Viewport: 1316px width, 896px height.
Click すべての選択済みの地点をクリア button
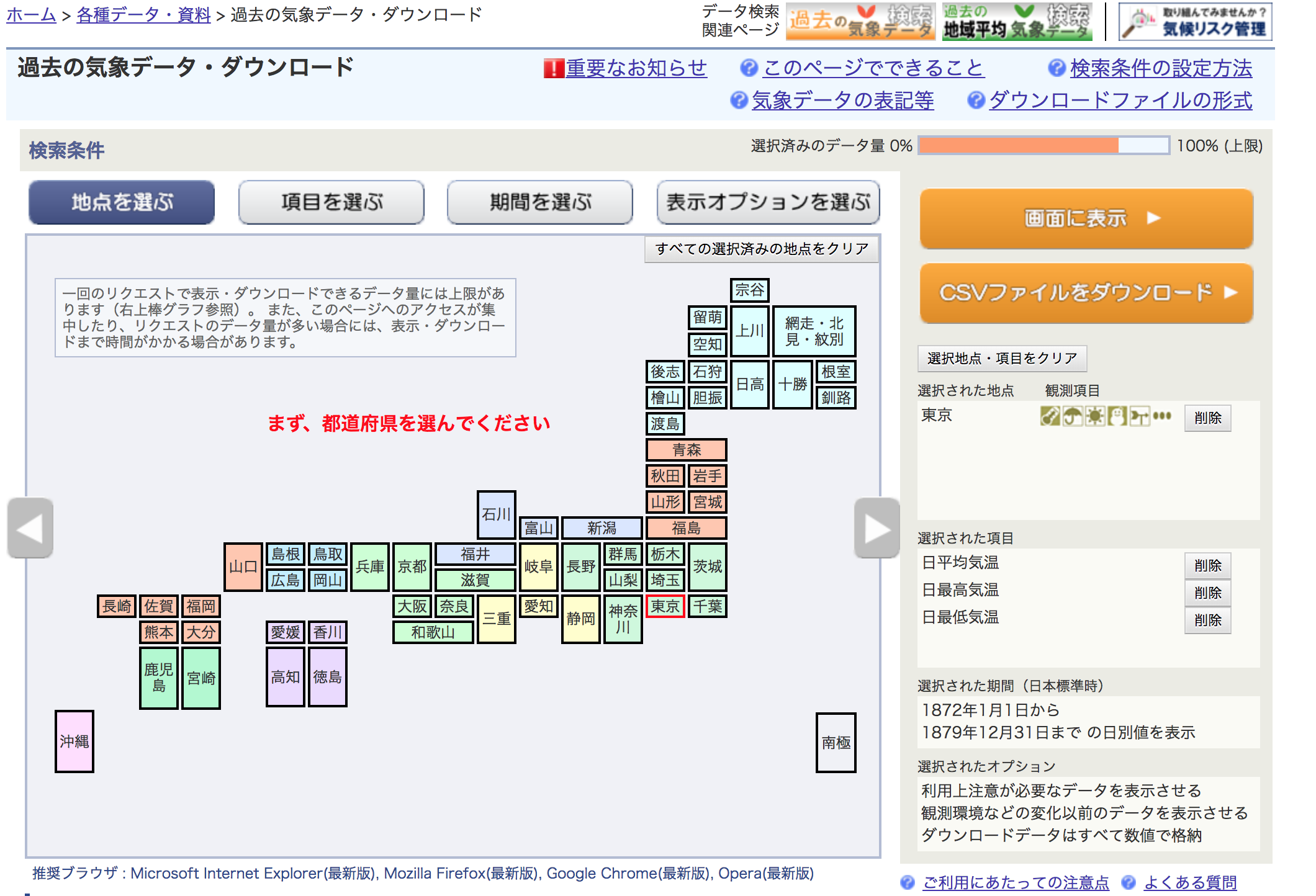coord(761,249)
